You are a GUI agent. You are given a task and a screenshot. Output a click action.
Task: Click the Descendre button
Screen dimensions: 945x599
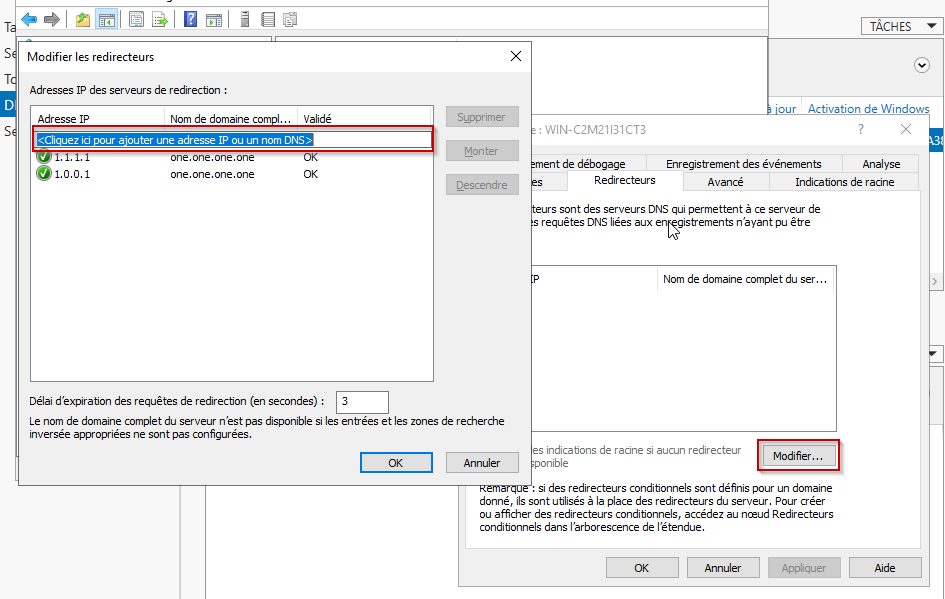[x=482, y=184]
